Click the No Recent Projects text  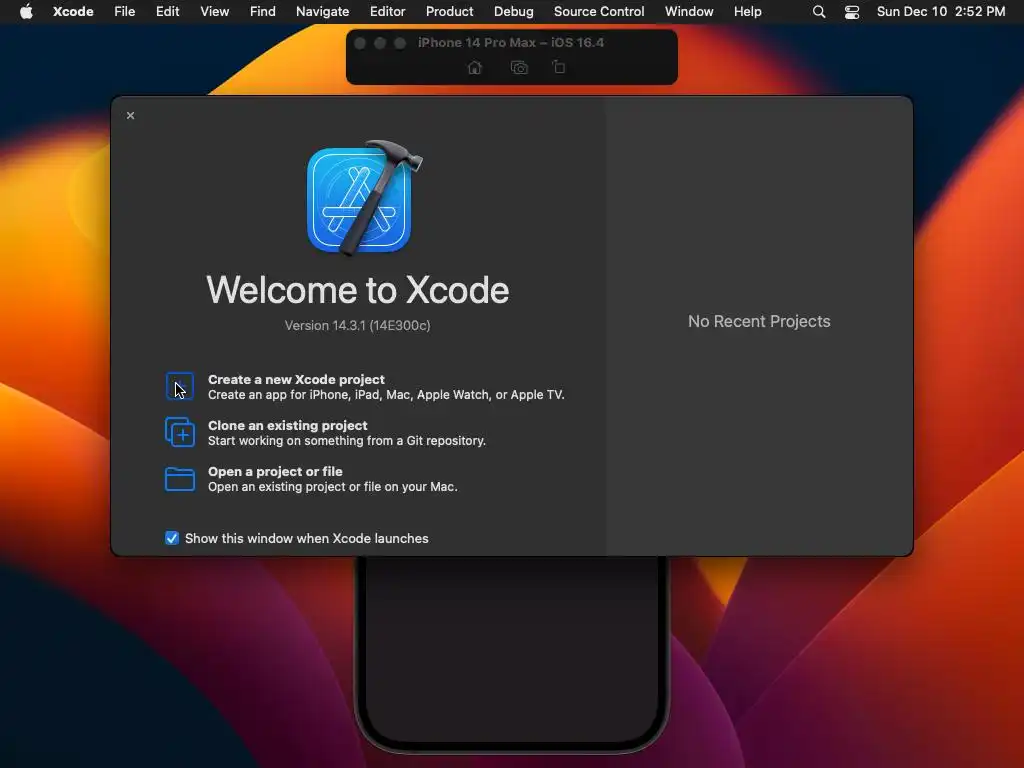(759, 321)
